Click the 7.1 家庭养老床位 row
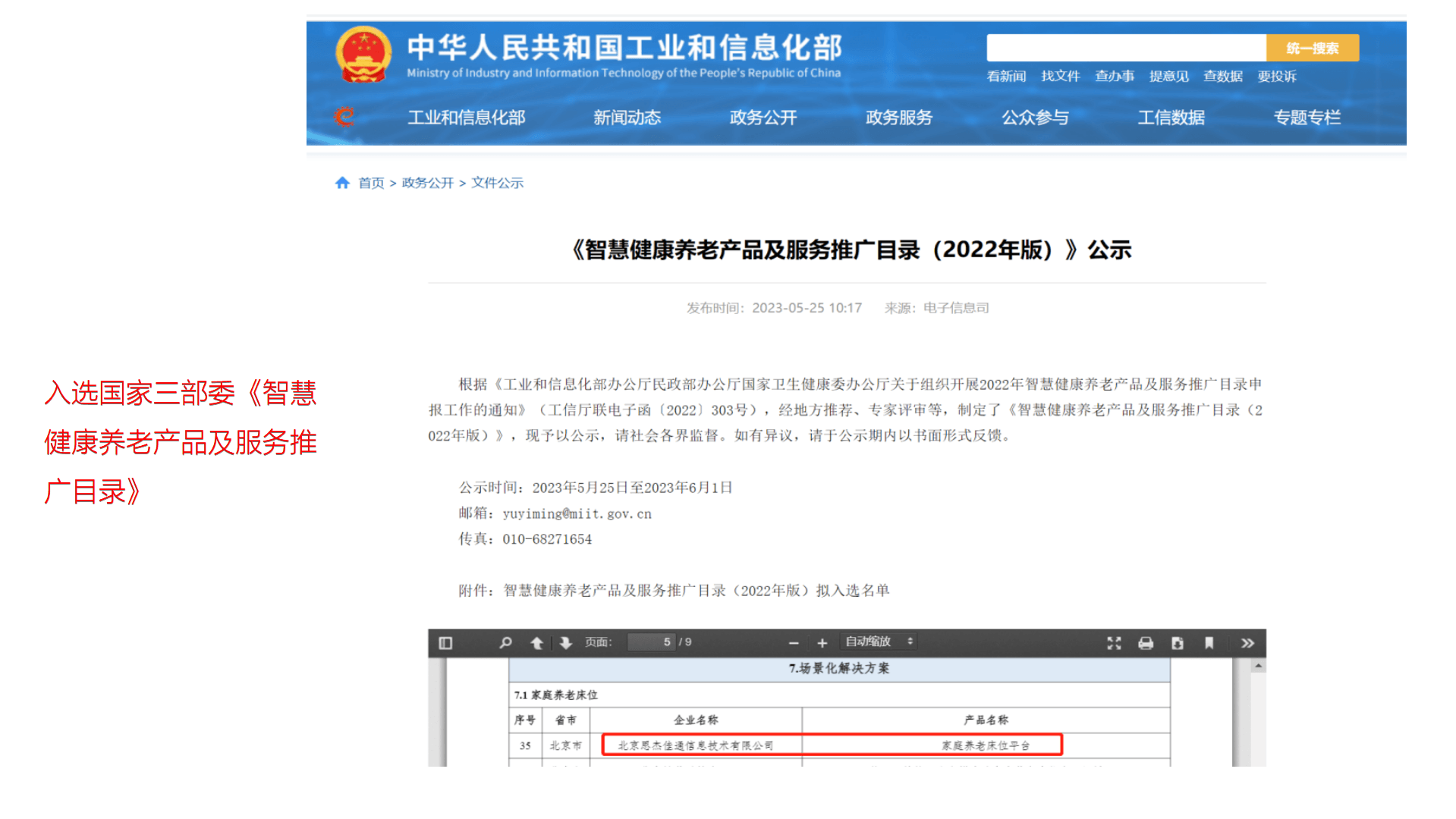This screenshot has width=1456, height=819. point(839,695)
